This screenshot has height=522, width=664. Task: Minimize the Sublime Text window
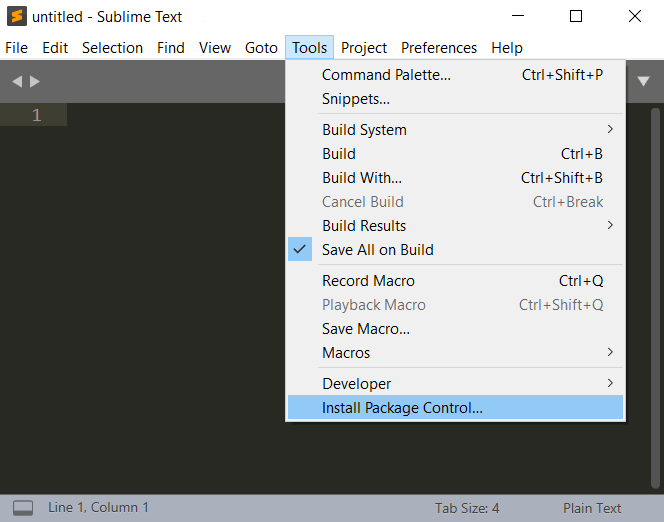tap(518, 17)
